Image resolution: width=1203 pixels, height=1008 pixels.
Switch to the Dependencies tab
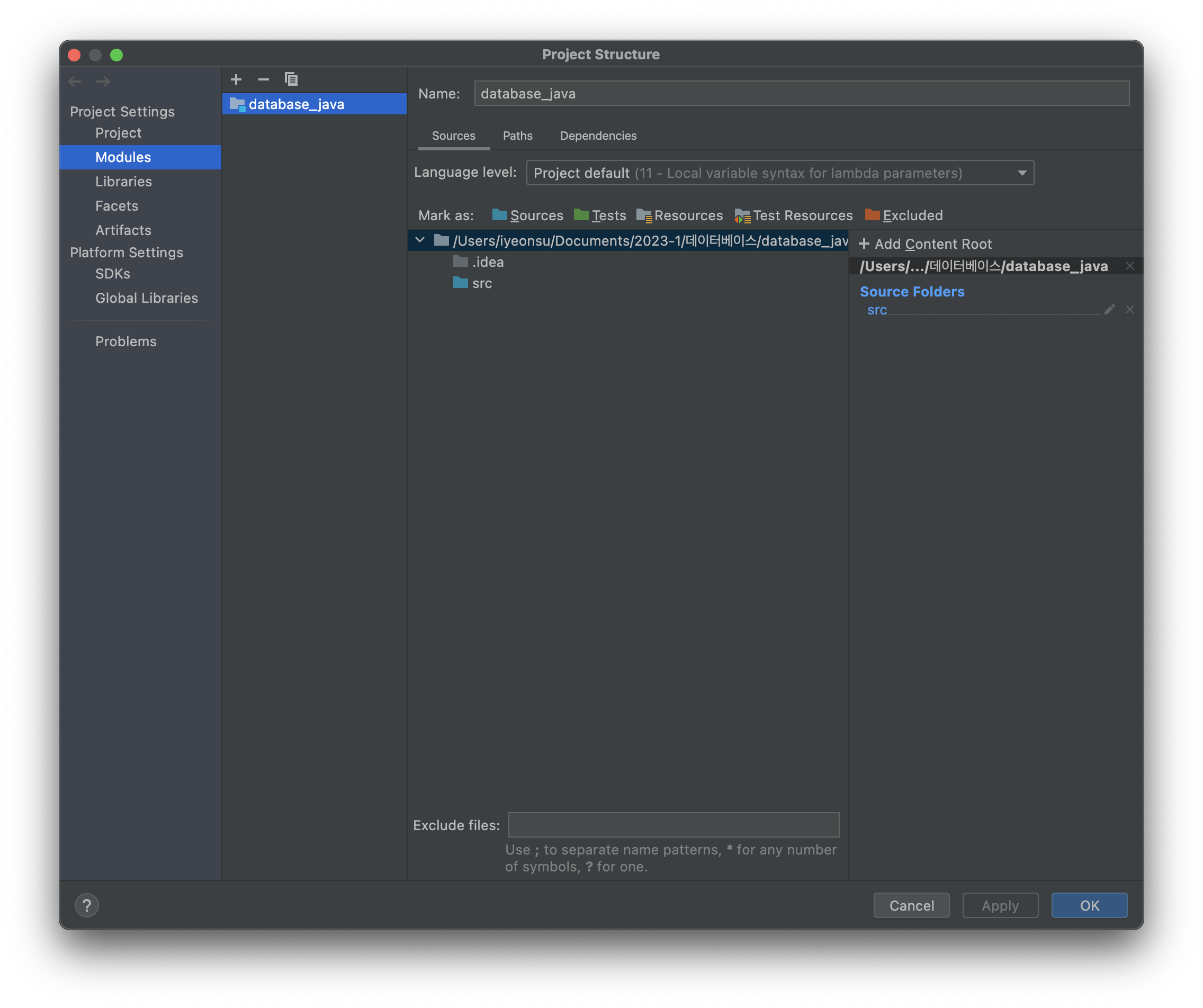pyautogui.click(x=598, y=136)
